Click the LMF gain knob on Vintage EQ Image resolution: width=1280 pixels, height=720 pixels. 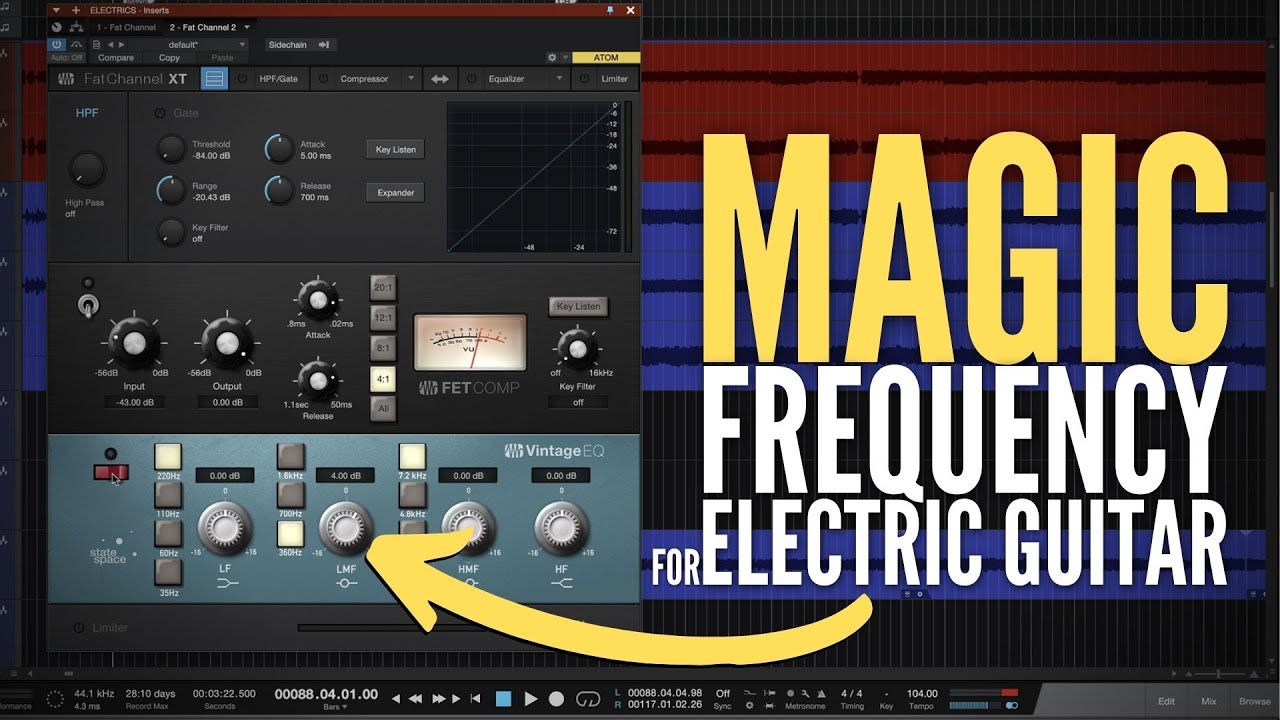pyautogui.click(x=346, y=527)
